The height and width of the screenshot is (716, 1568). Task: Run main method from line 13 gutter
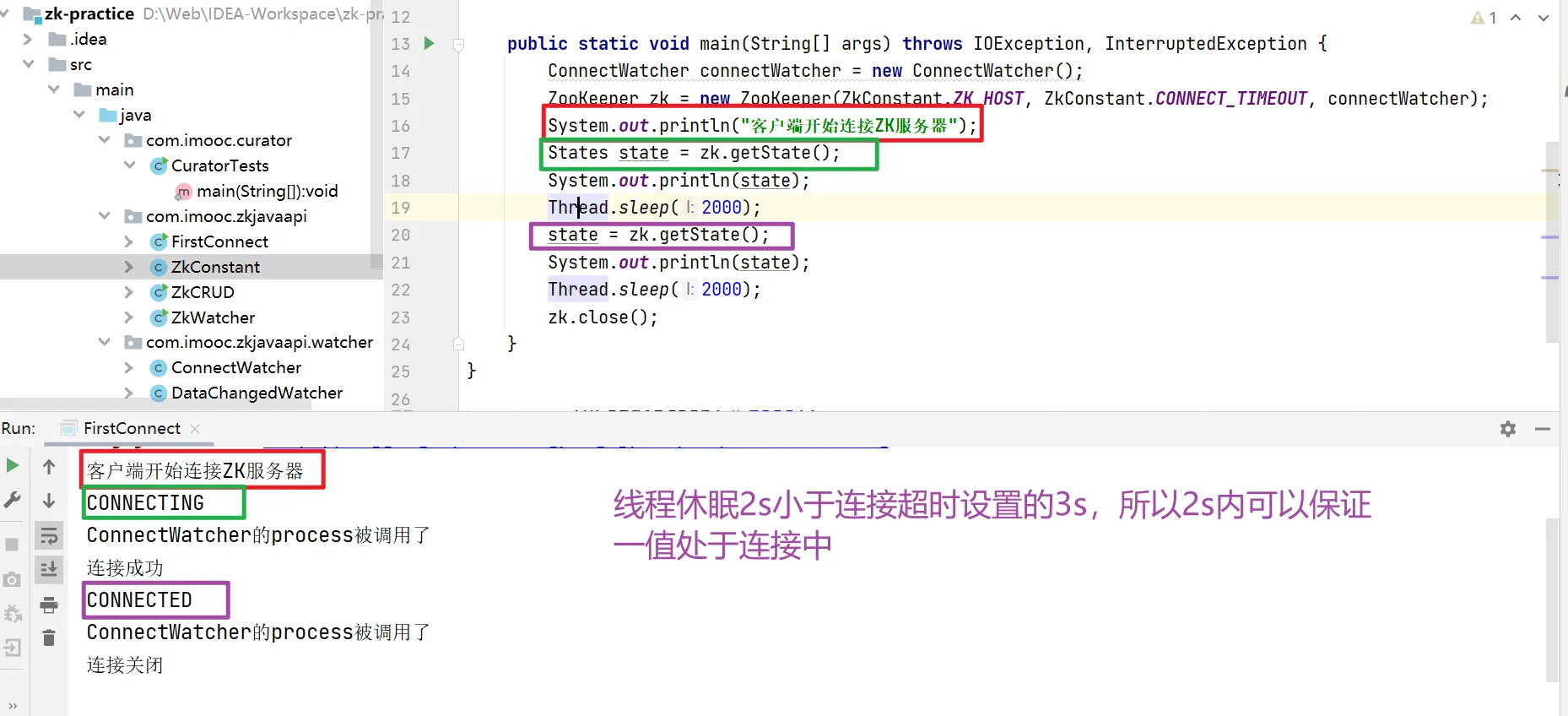429,43
